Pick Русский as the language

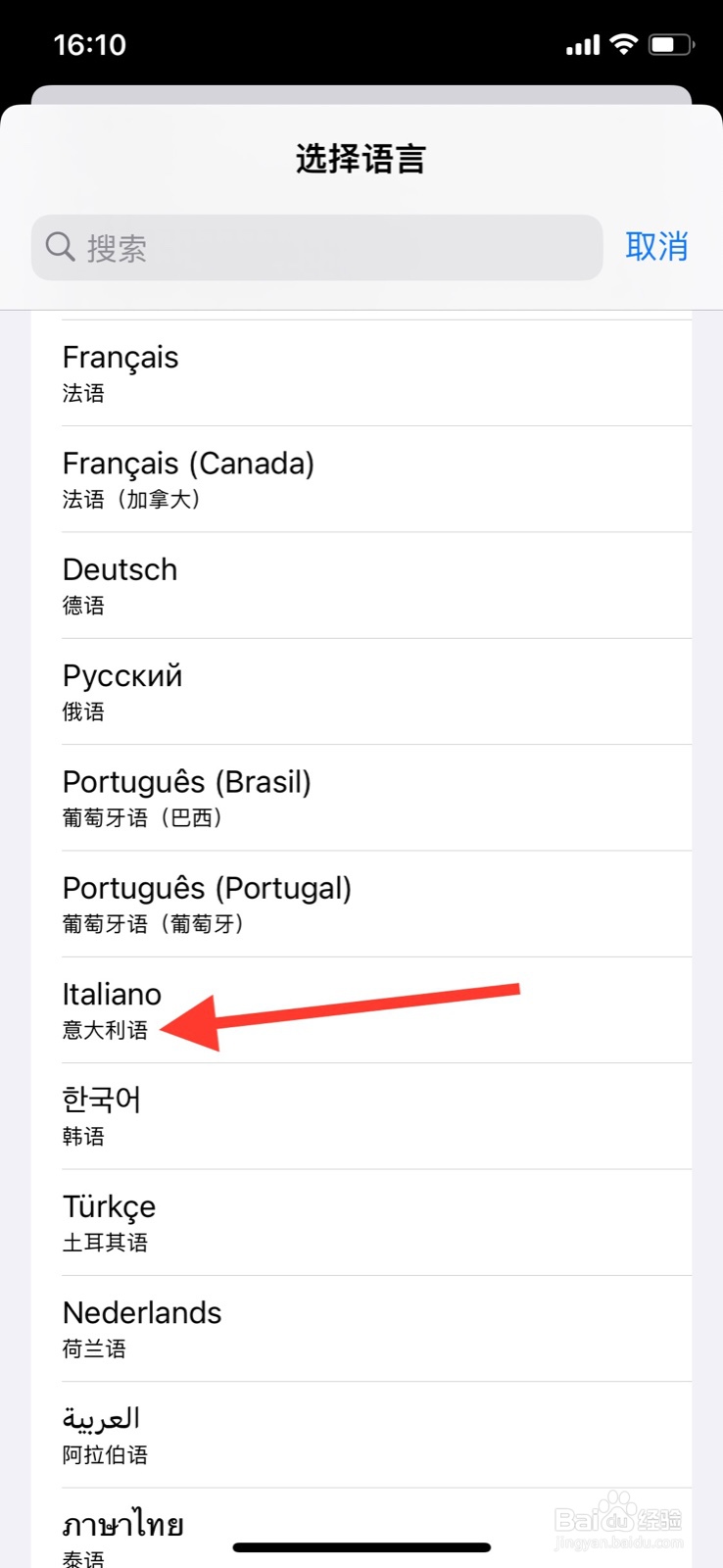[361, 692]
